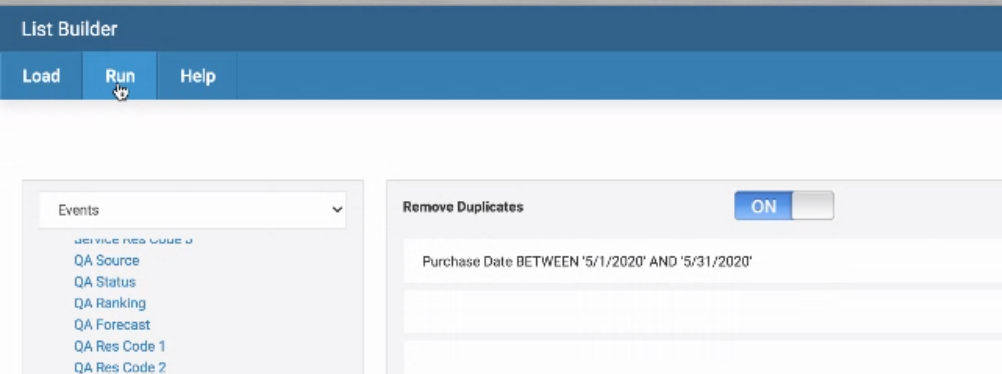Open the Load menu
This screenshot has width=1002, height=374.
pos(41,76)
